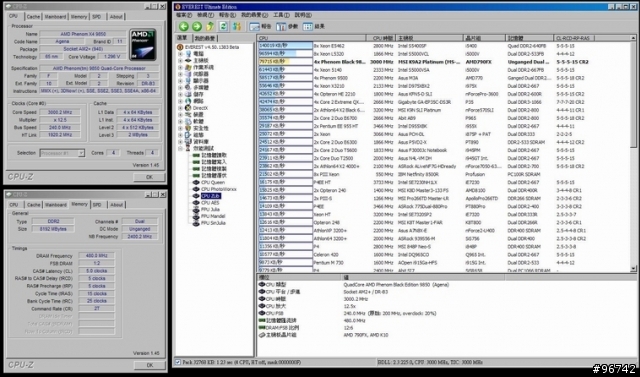Select the 2x Core 2 Duo E6700 row
Screen dimensions: 640x377
[444, 118]
